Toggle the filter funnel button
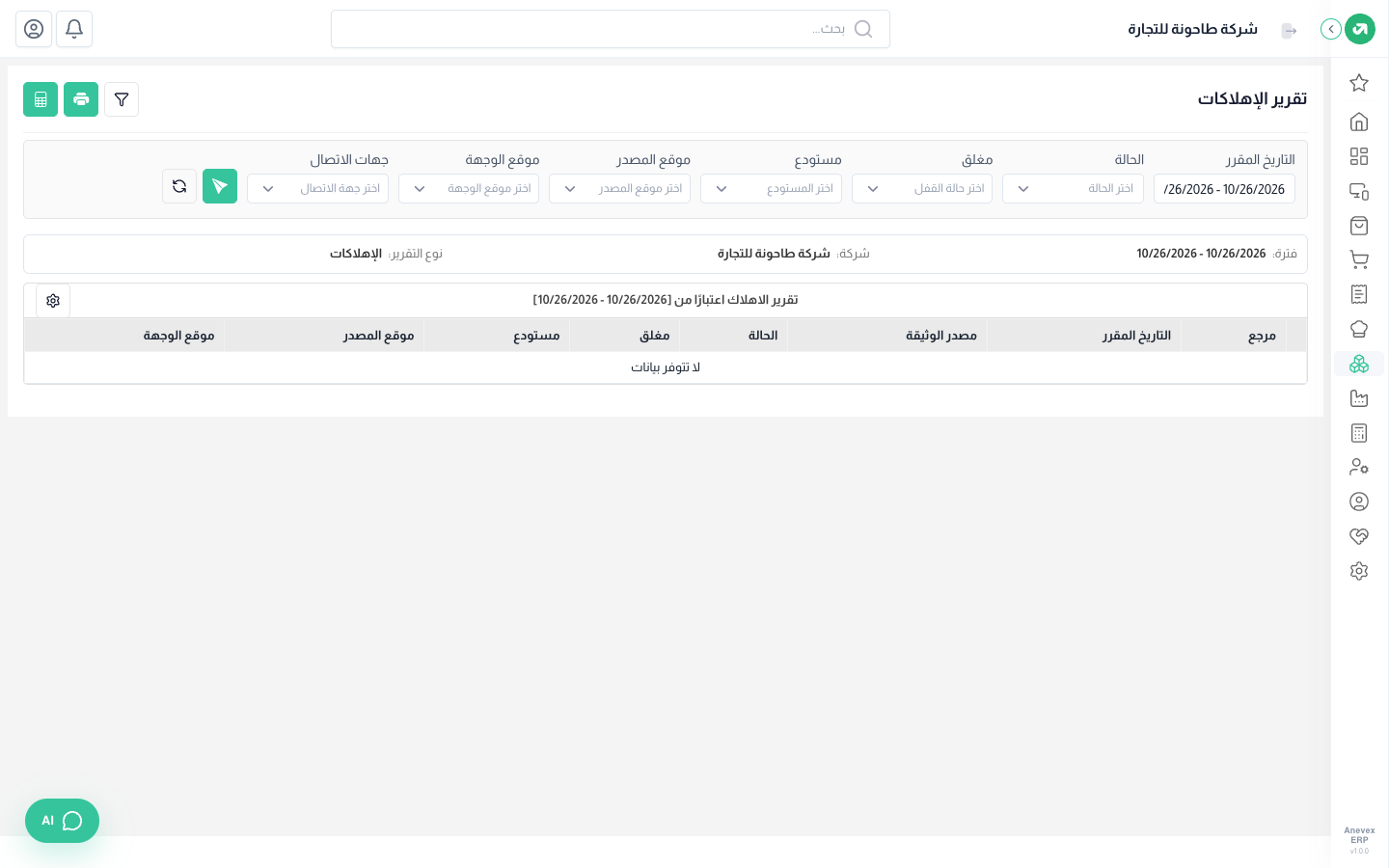Image resolution: width=1389 pixels, height=868 pixels. click(x=122, y=99)
